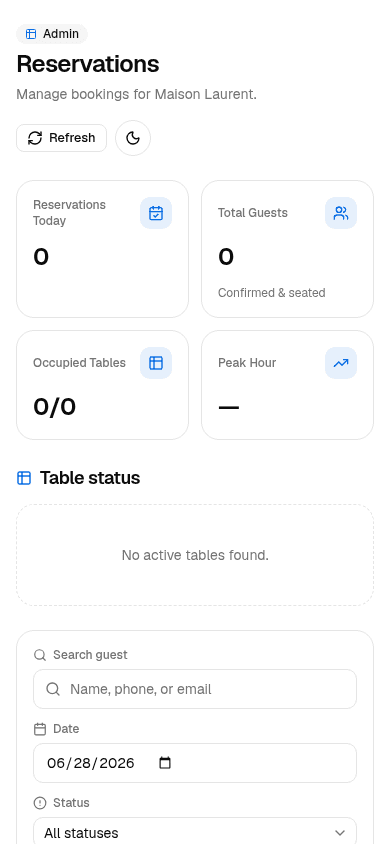Click the Admin badge table icon
Screen dimensions: 390x844
pos(31,34)
